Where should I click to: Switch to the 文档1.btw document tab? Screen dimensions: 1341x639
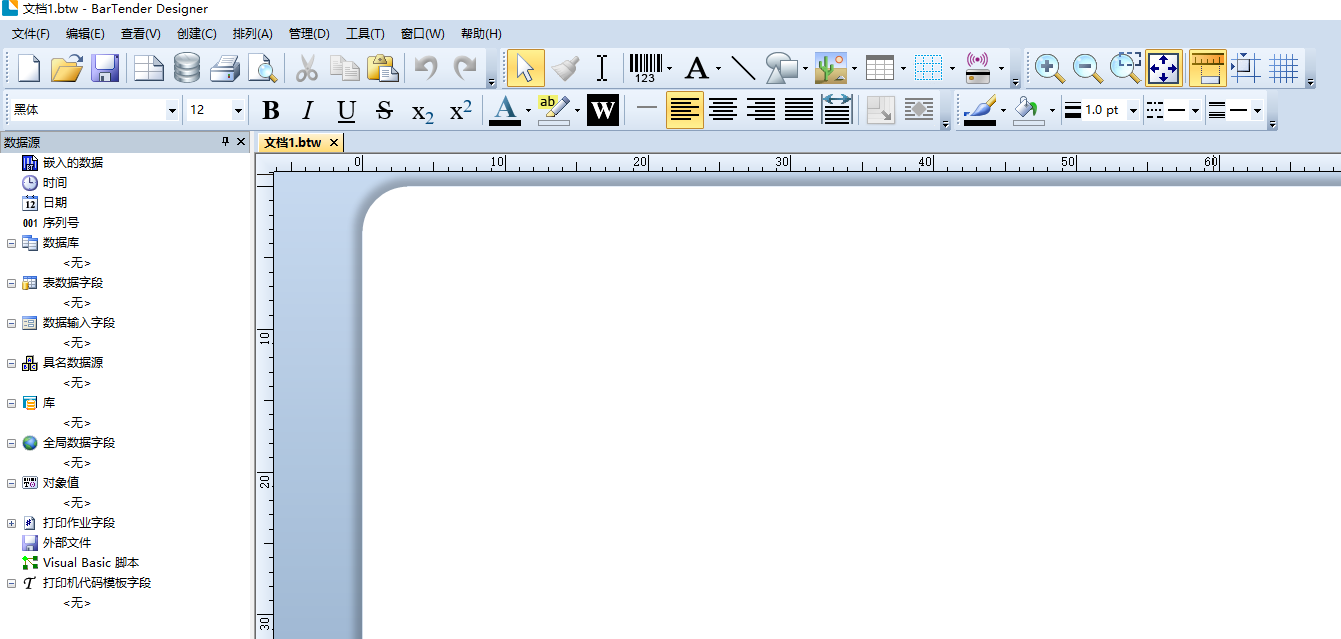[292, 143]
